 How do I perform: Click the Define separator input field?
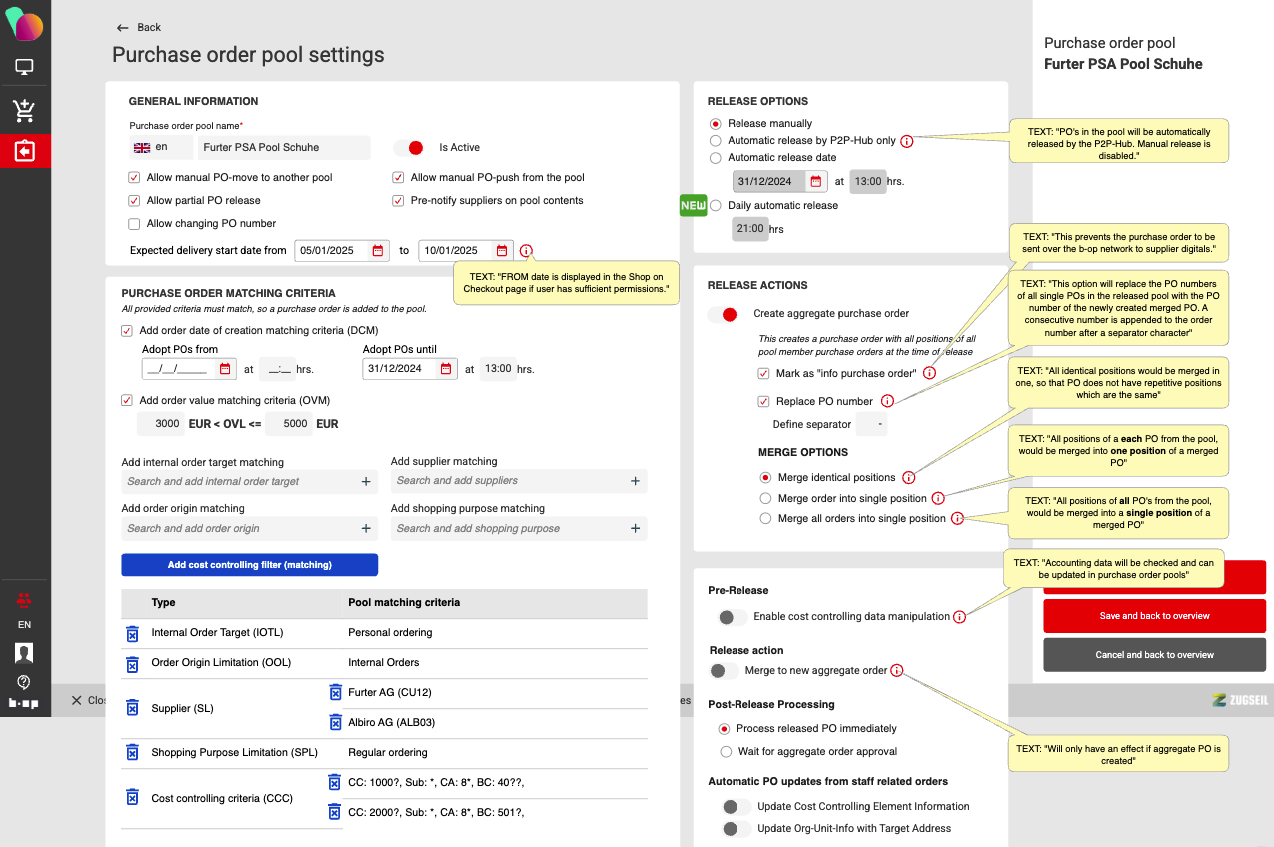873,425
